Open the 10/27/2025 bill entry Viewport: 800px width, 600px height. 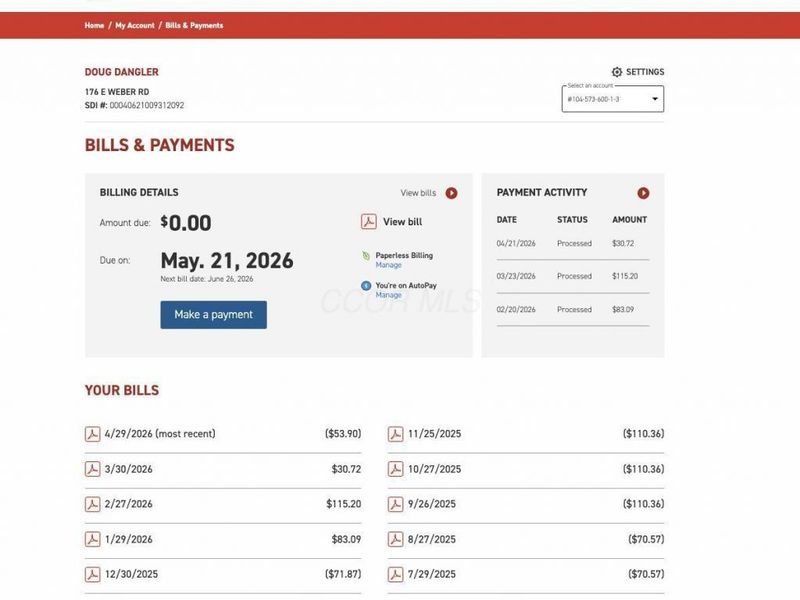click(526, 469)
